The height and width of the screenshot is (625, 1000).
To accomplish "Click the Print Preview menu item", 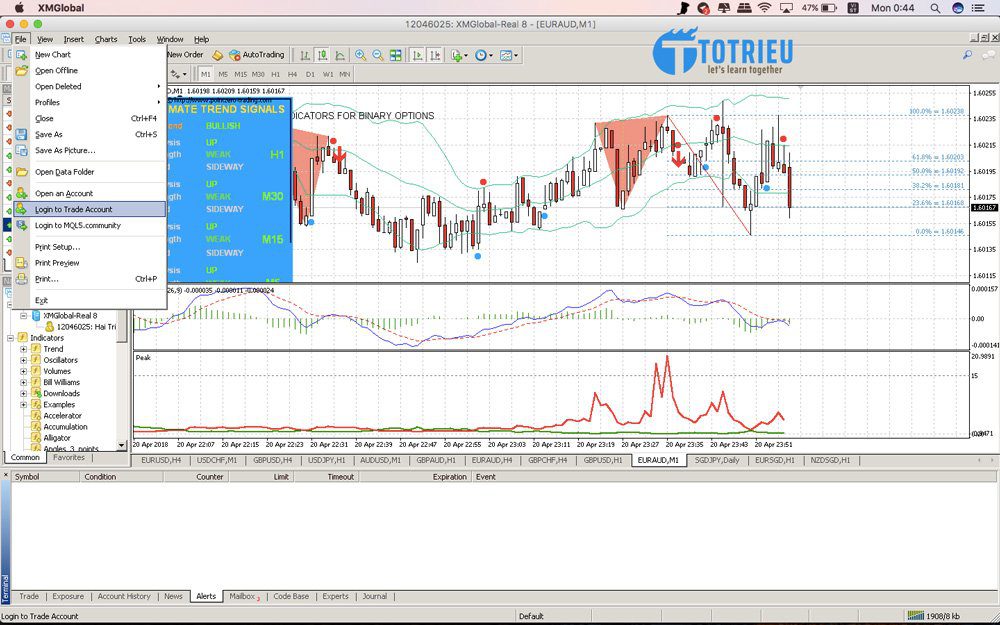I will [x=90, y=263].
